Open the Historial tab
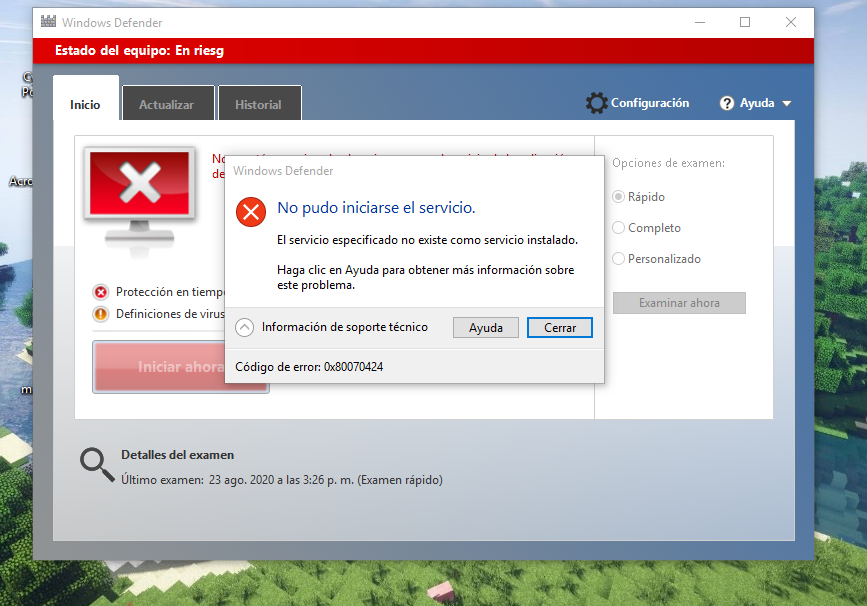This screenshot has width=867, height=606. [258, 105]
